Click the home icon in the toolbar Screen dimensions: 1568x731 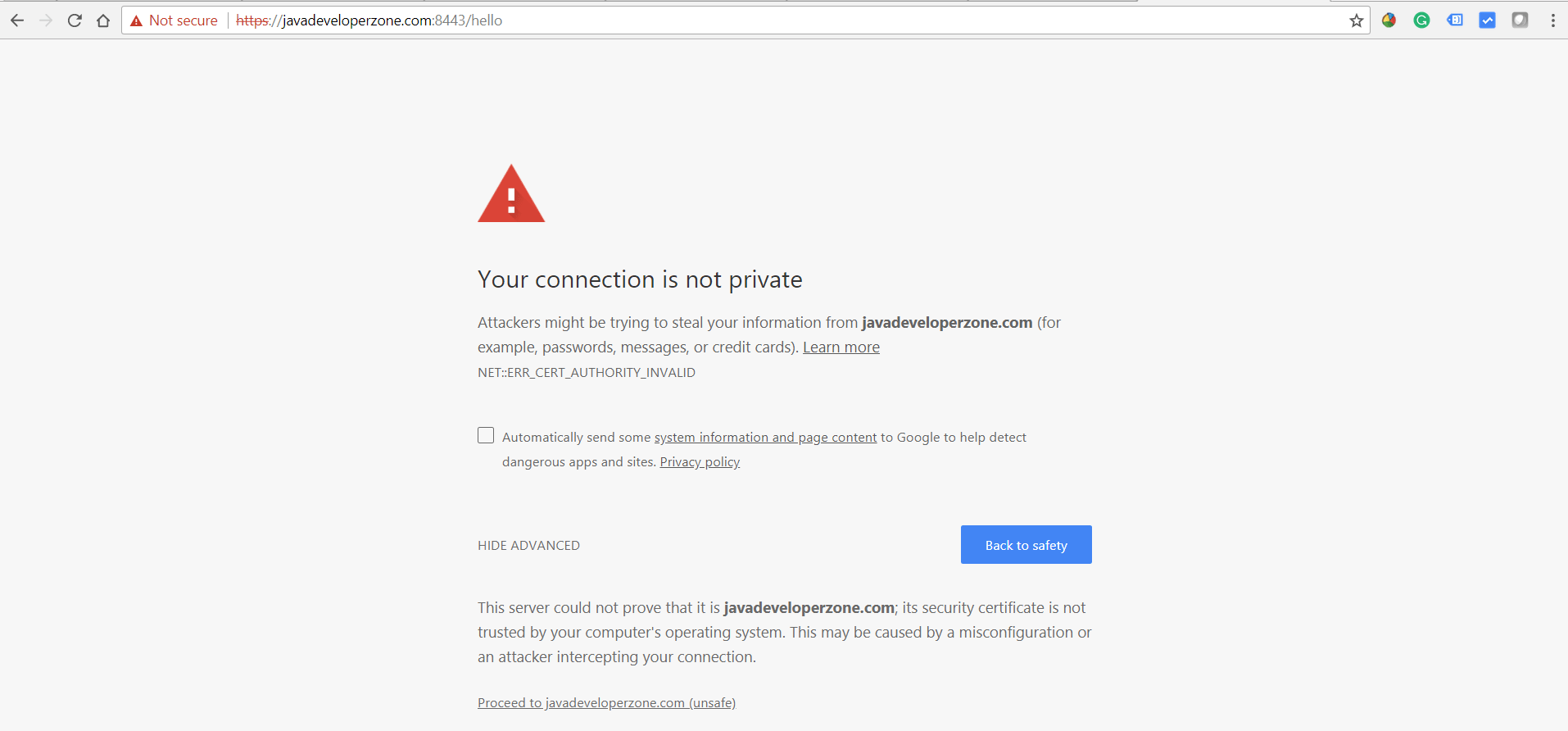pyautogui.click(x=103, y=20)
